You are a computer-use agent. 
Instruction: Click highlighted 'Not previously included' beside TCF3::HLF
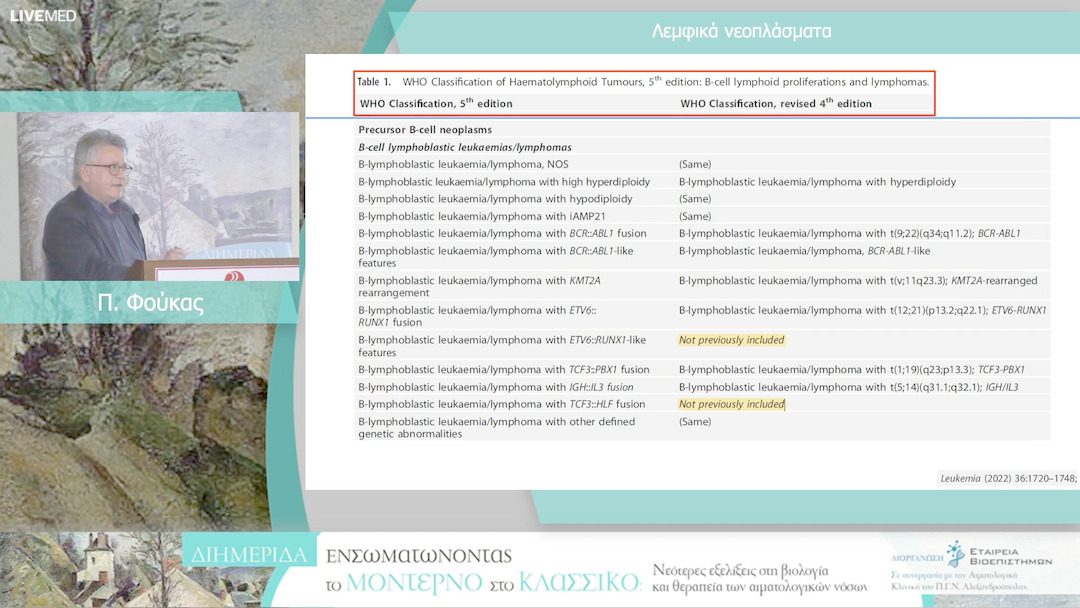pos(731,404)
